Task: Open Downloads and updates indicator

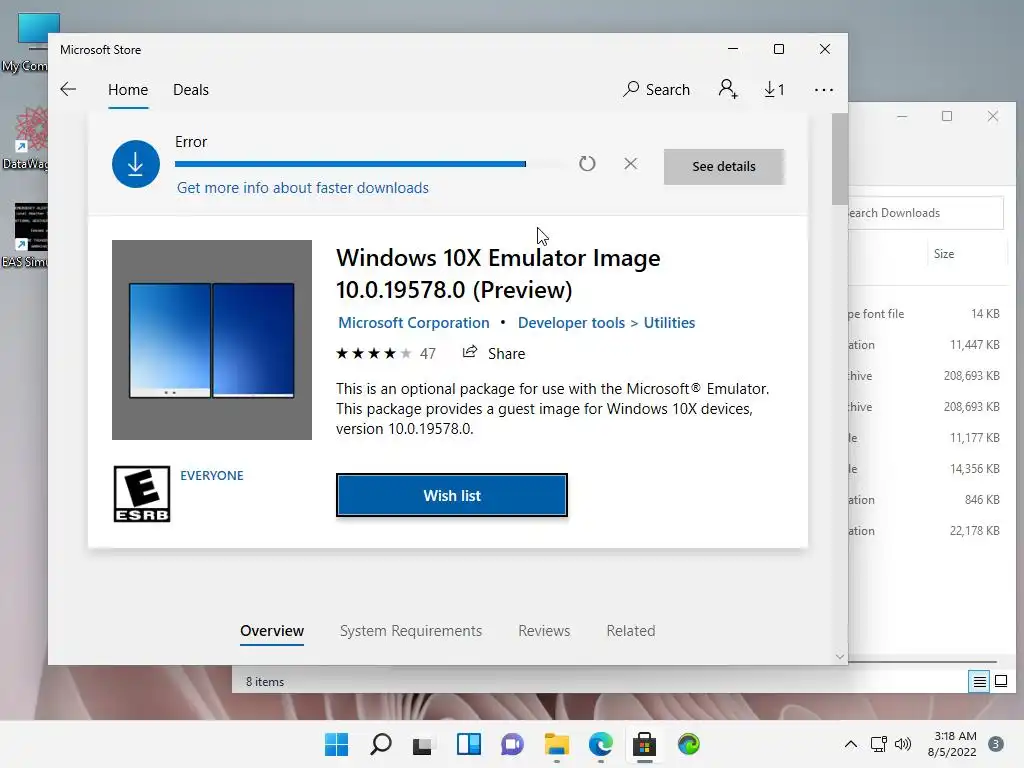Action: [x=775, y=89]
